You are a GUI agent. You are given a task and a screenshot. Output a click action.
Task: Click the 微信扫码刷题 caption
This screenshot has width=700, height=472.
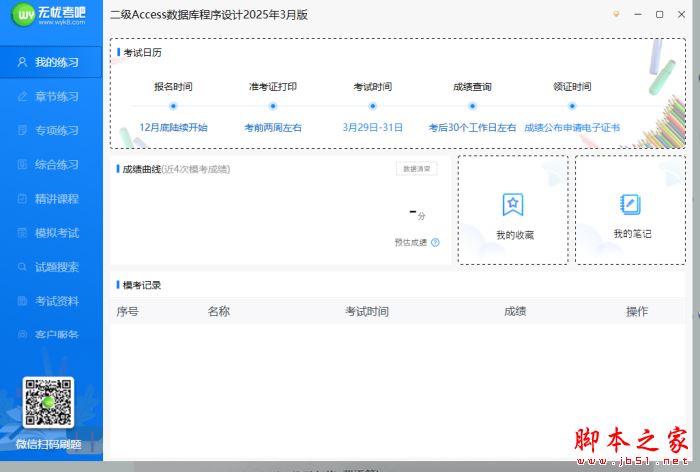click(x=49, y=444)
